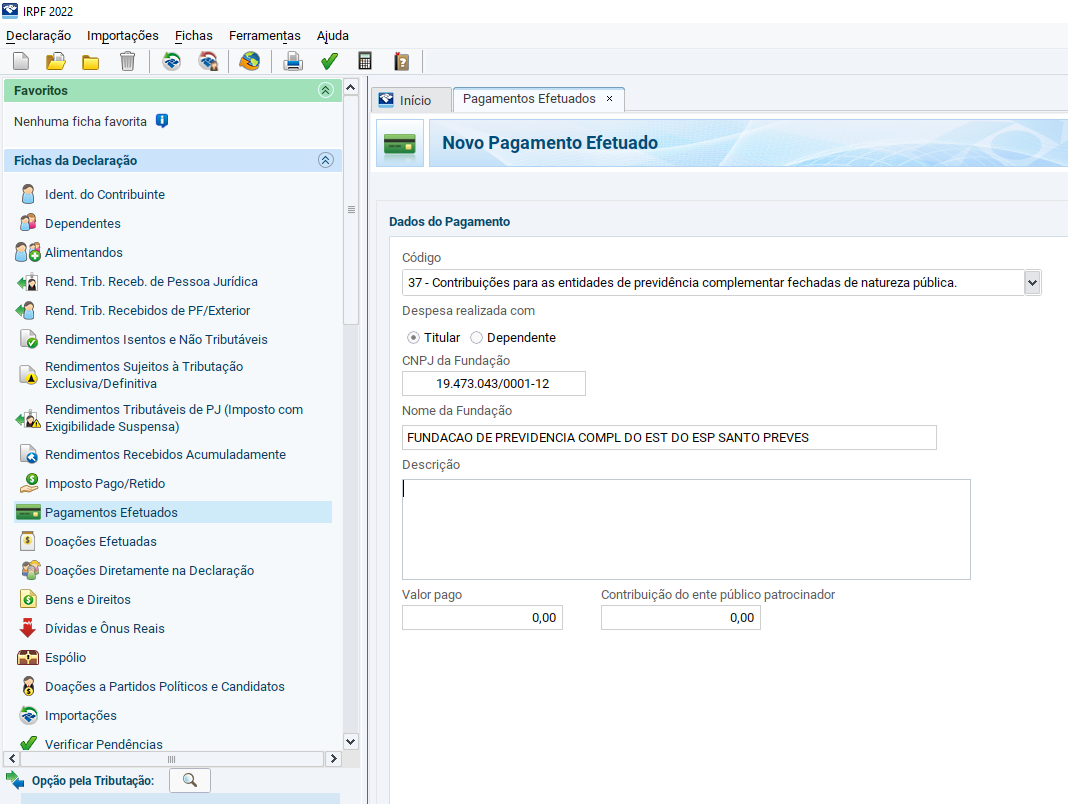Click the green checkmark toolbar icon
Viewport: 1068px width, 804px height.
(328, 62)
